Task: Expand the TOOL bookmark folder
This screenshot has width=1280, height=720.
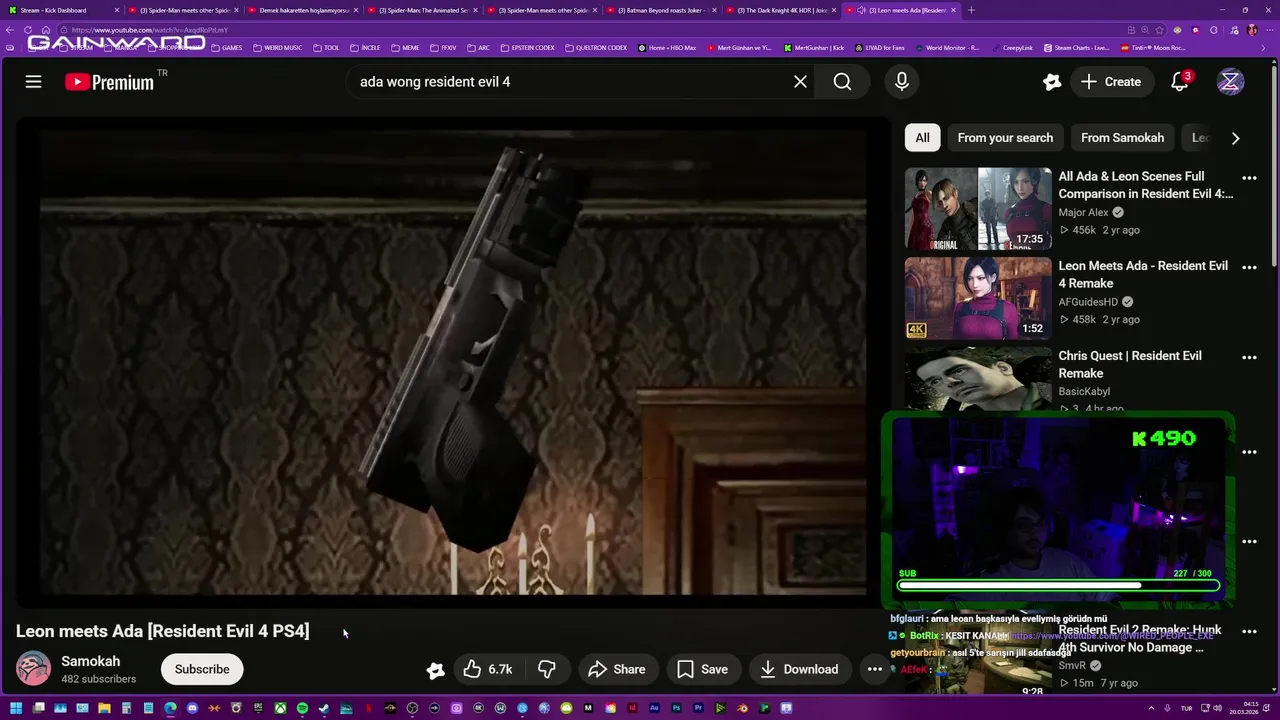Action: 326,47
